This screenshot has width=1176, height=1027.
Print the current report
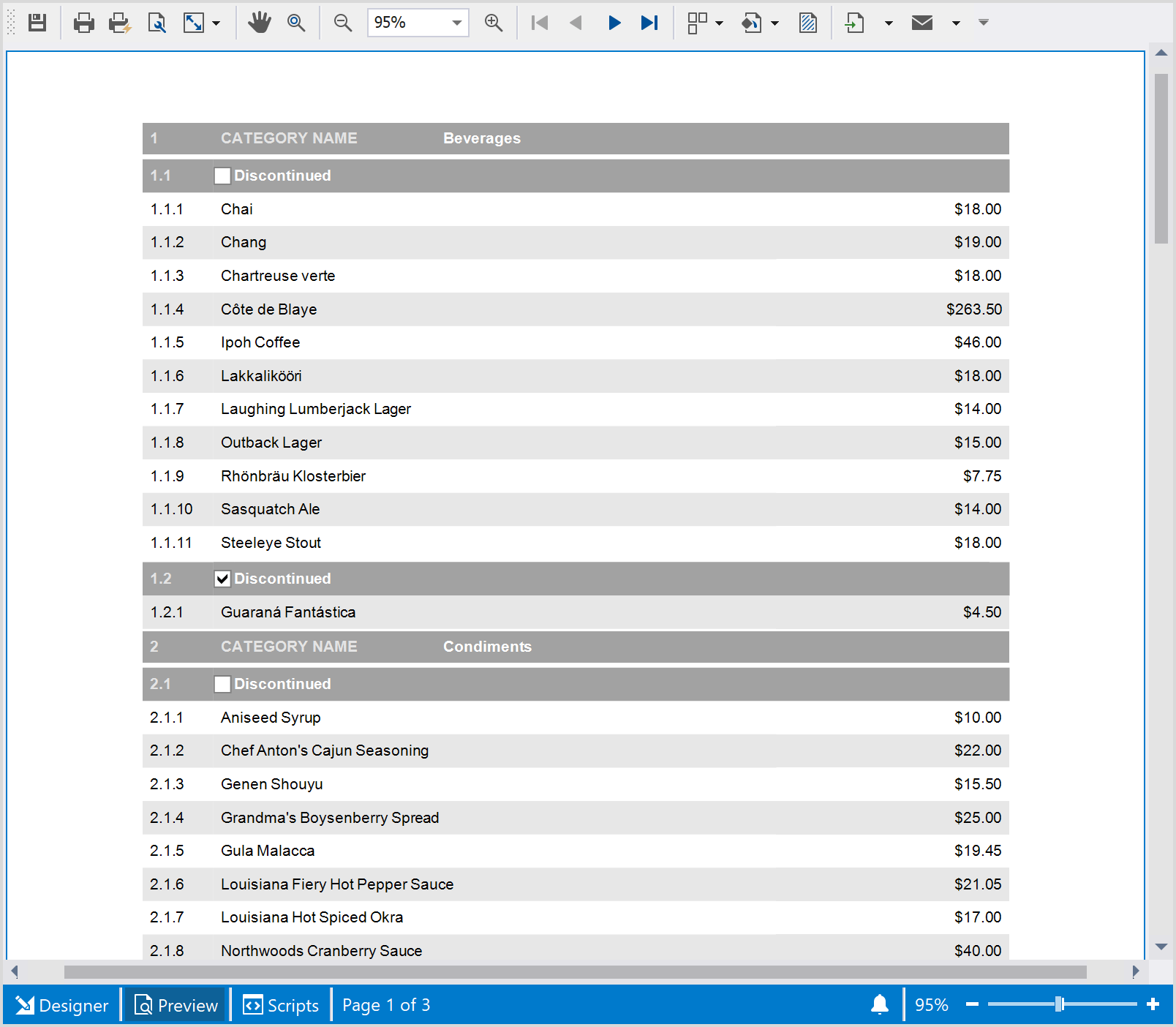(x=83, y=23)
